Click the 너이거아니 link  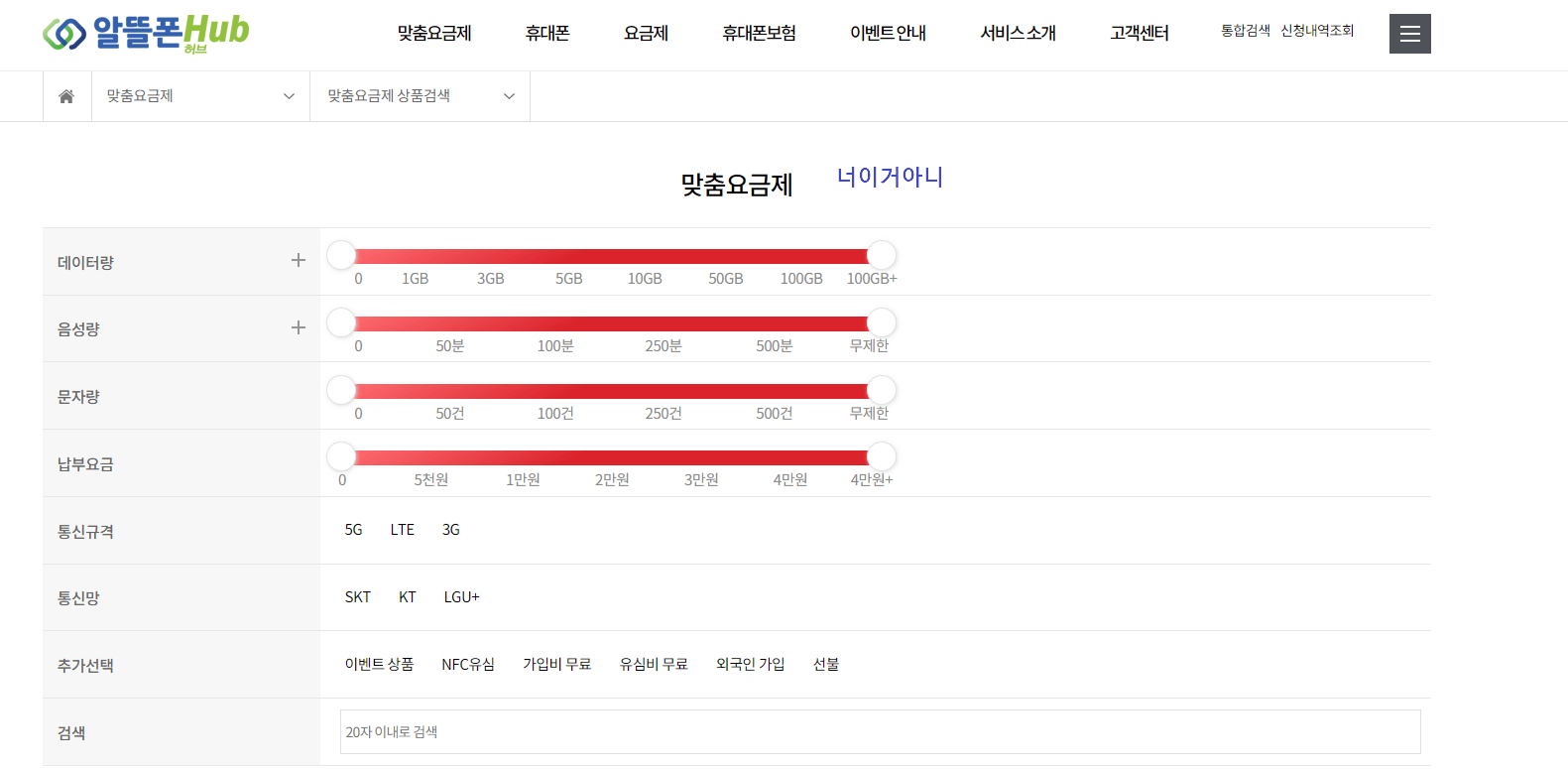click(x=890, y=177)
